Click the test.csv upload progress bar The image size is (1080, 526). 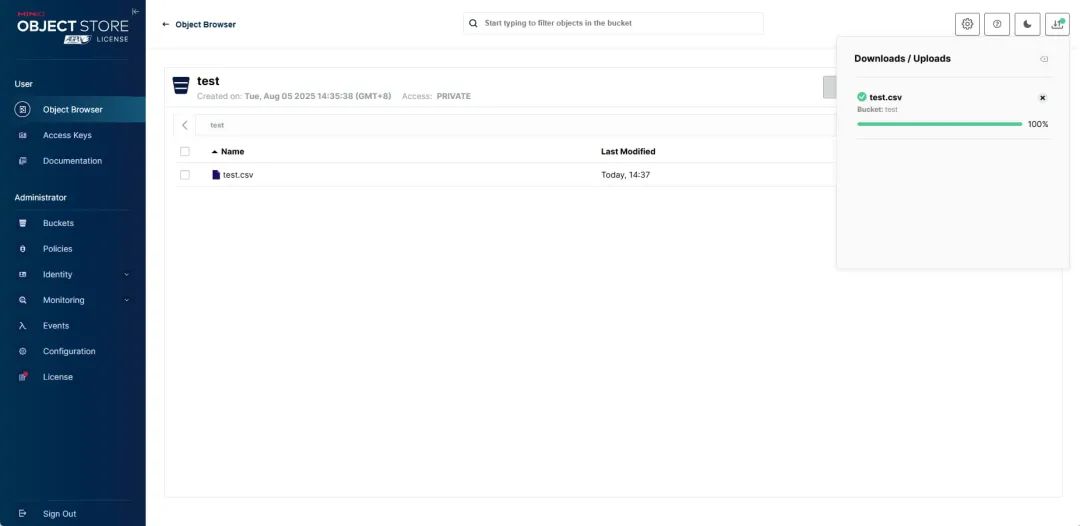point(939,124)
